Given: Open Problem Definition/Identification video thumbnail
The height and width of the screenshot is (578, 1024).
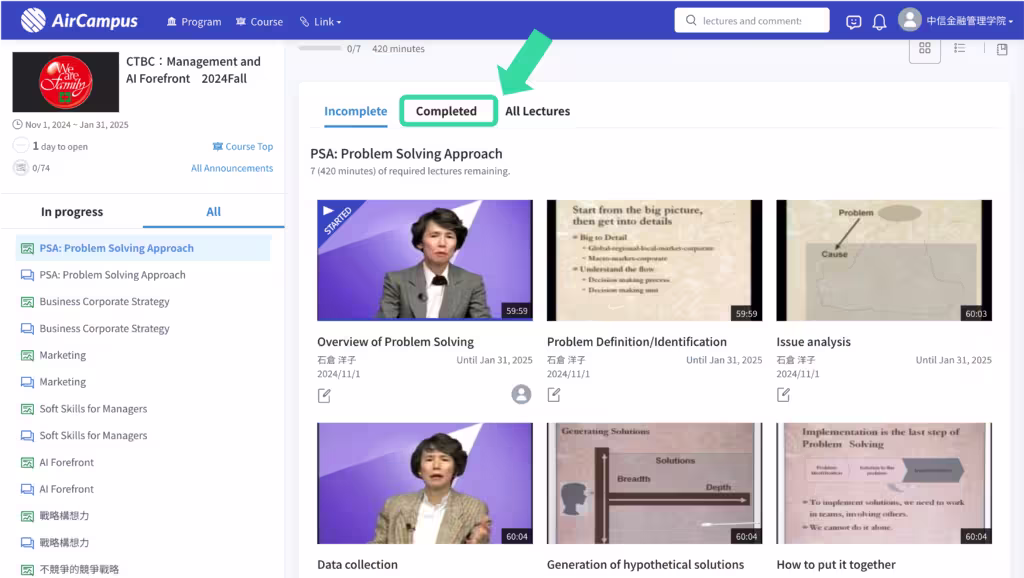Looking at the screenshot, I should point(654,260).
